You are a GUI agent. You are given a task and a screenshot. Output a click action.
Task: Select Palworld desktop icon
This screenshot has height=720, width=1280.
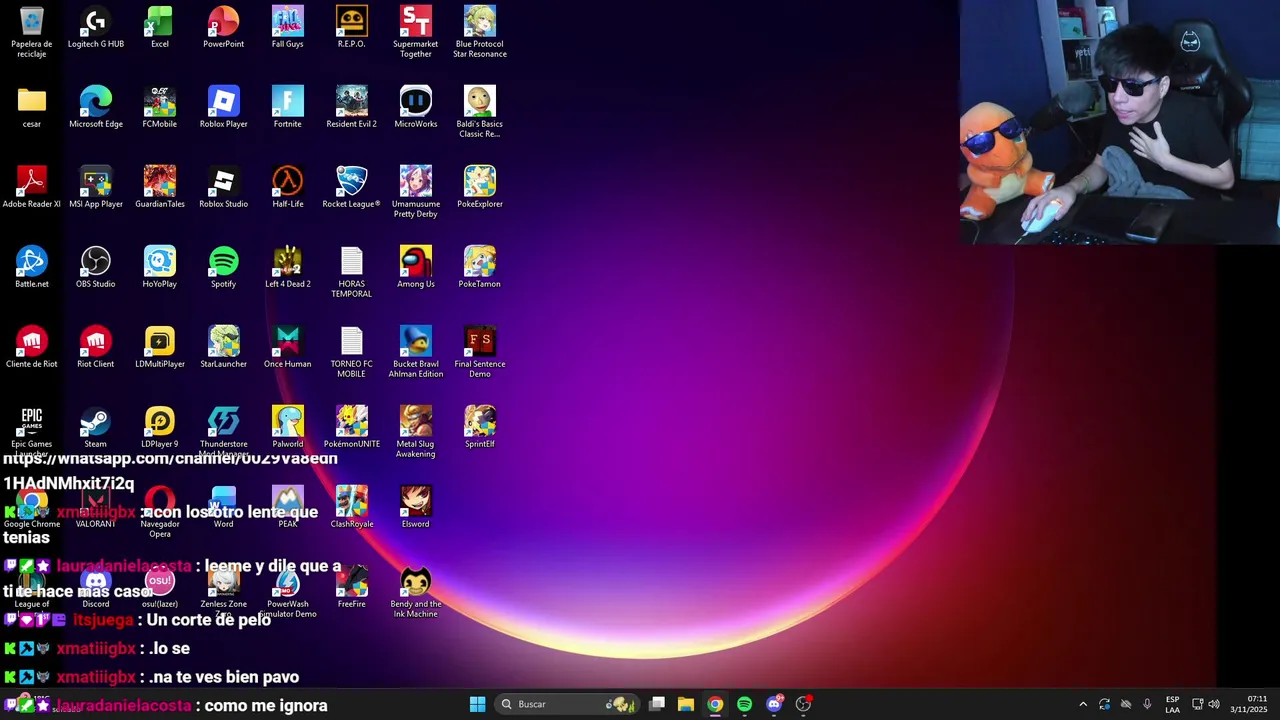coord(288,428)
